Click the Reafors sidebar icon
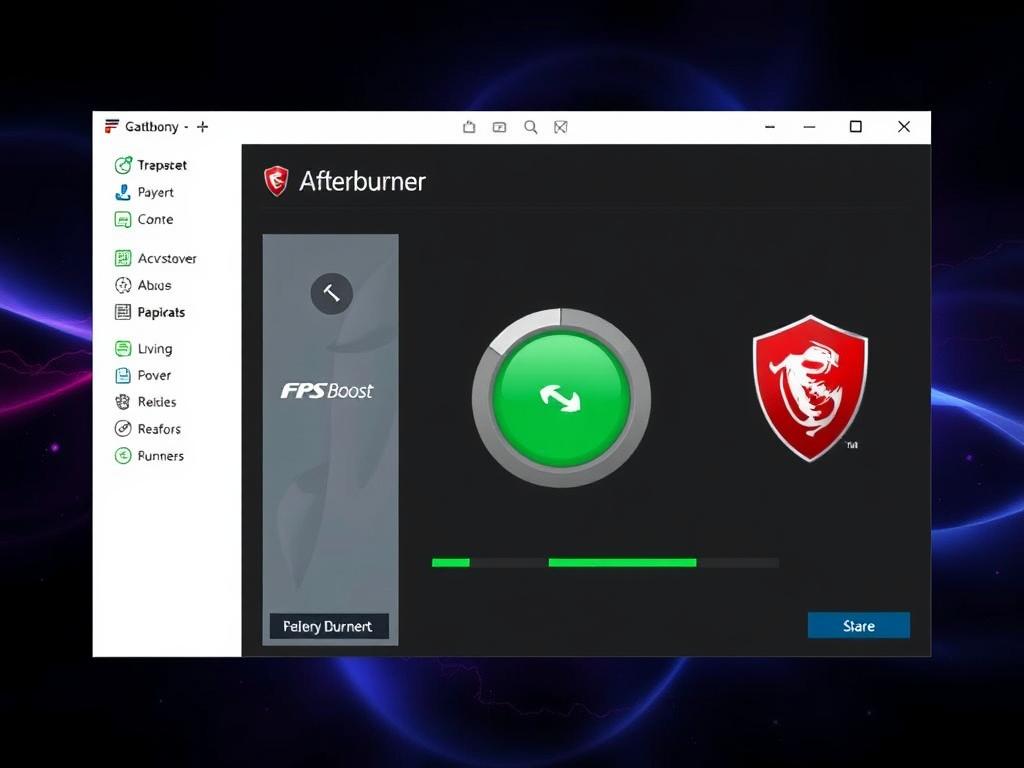1024x768 pixels. 123,429
